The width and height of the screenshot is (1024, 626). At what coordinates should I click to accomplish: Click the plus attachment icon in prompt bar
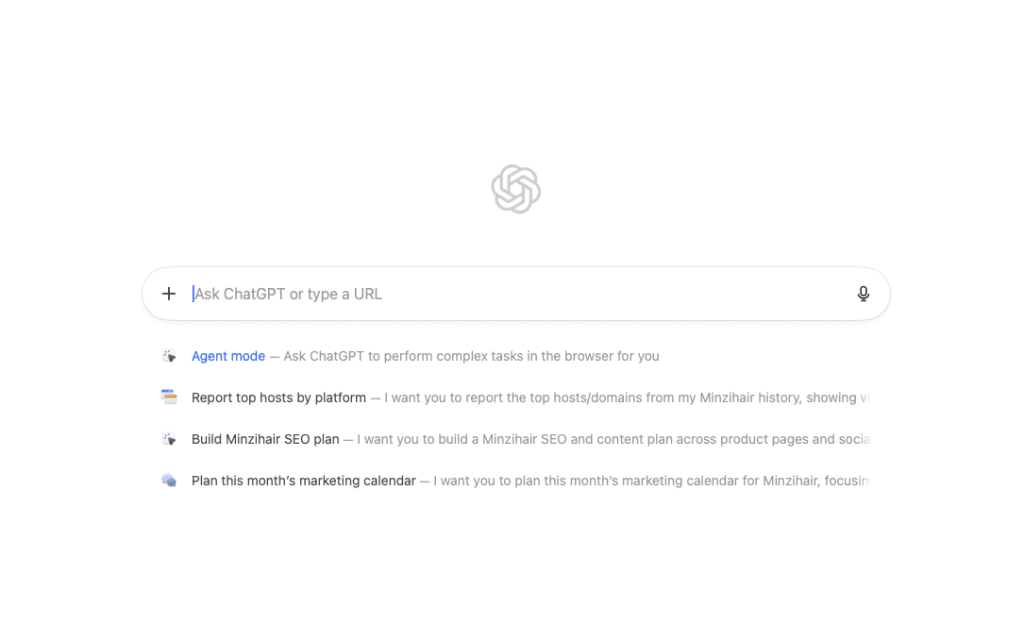coord(169,294)
